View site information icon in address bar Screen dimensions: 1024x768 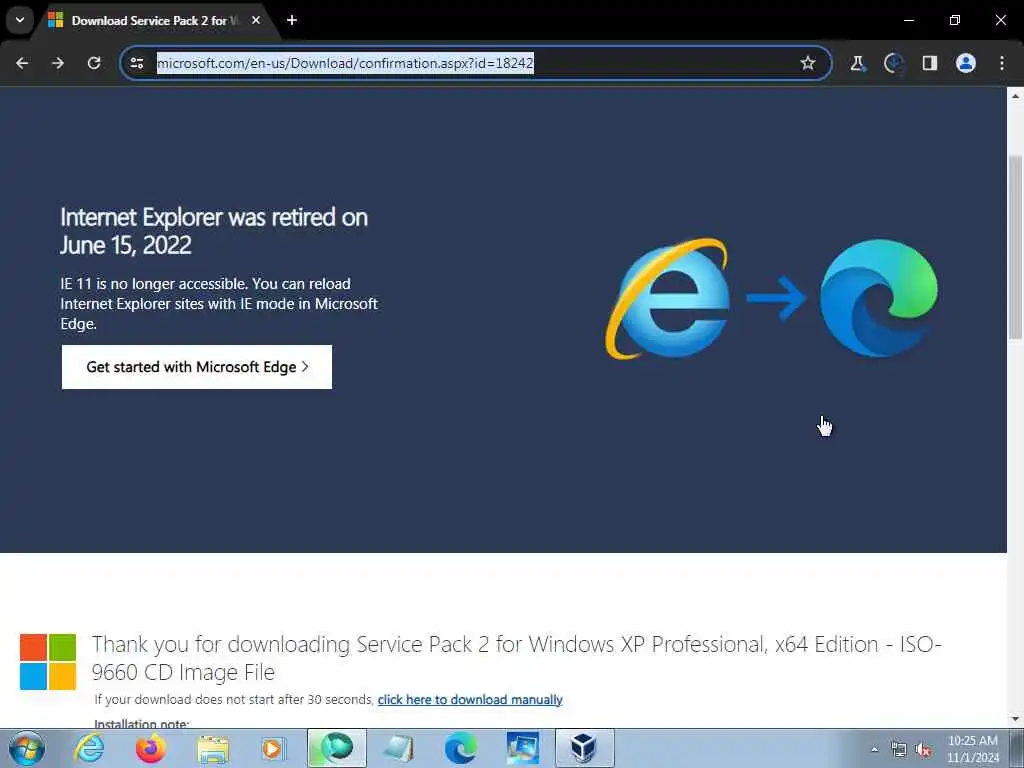136,63
